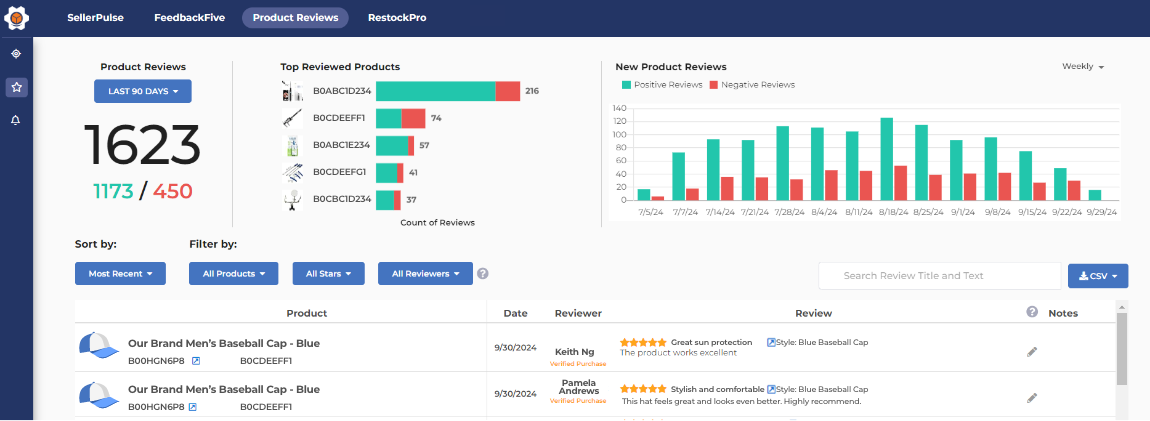Open the All Stars filter dropdown

(x=328, y=273)
